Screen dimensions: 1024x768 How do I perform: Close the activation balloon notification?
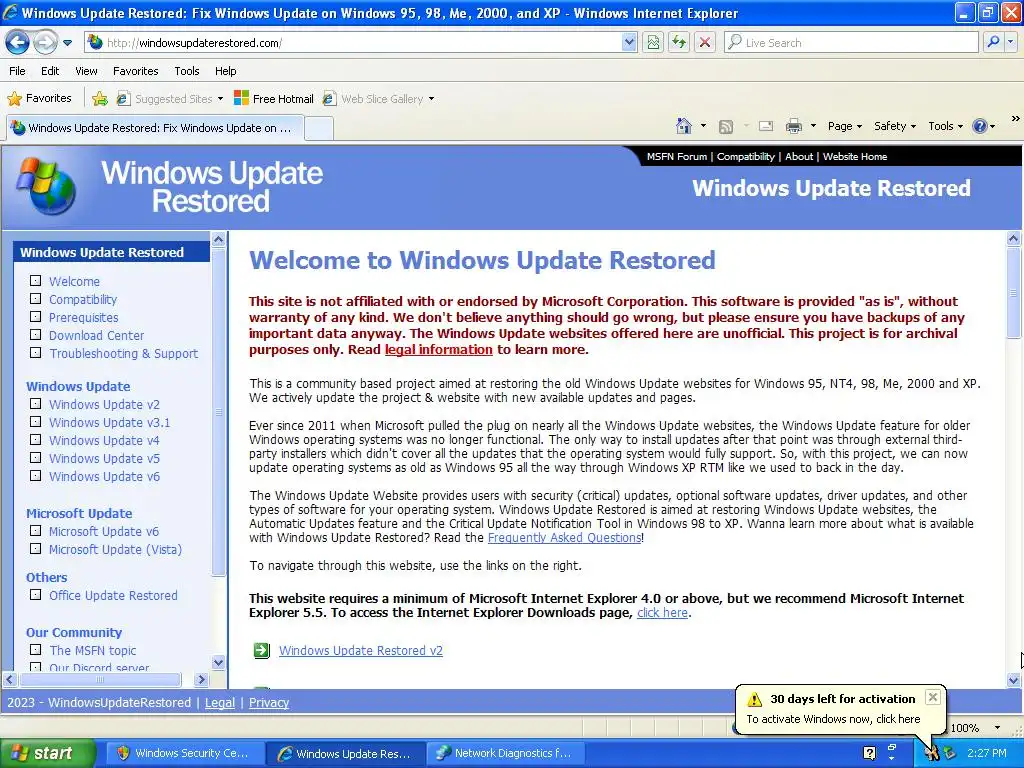(933, 697)
